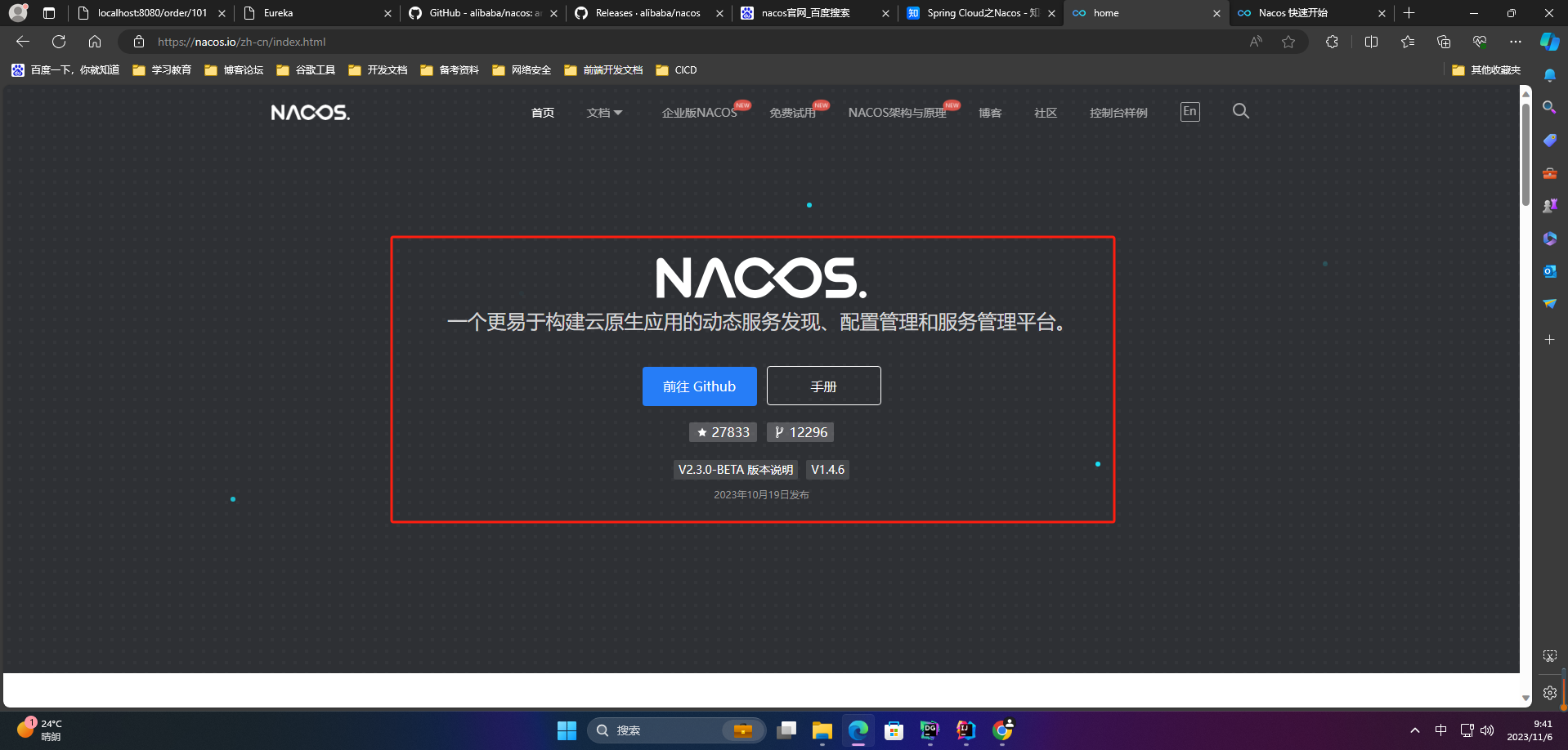Open 免费试用 navigation link

[793, 113]
